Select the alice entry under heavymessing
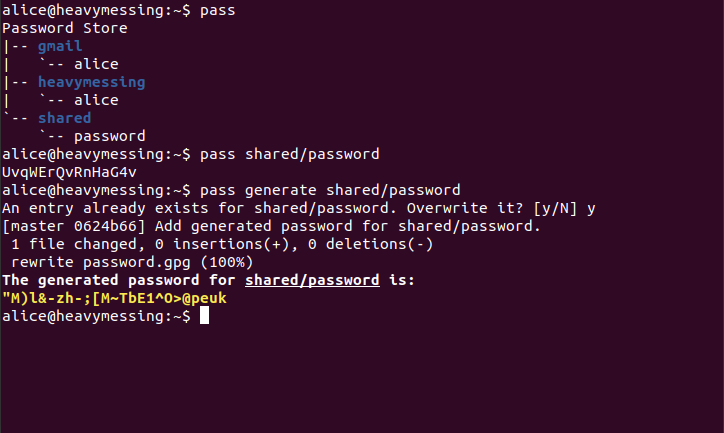The width and height of the screenshot is (724, 433). coord(96,100)
